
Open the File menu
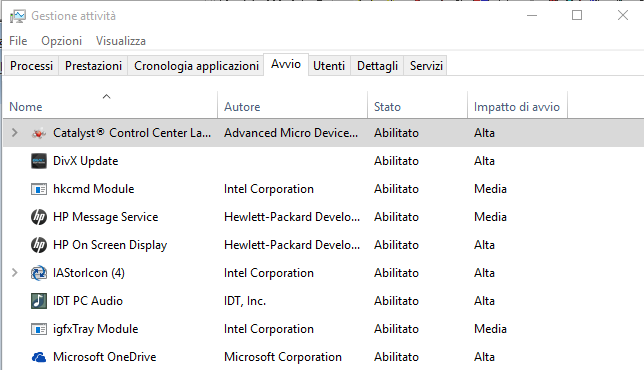18,41
